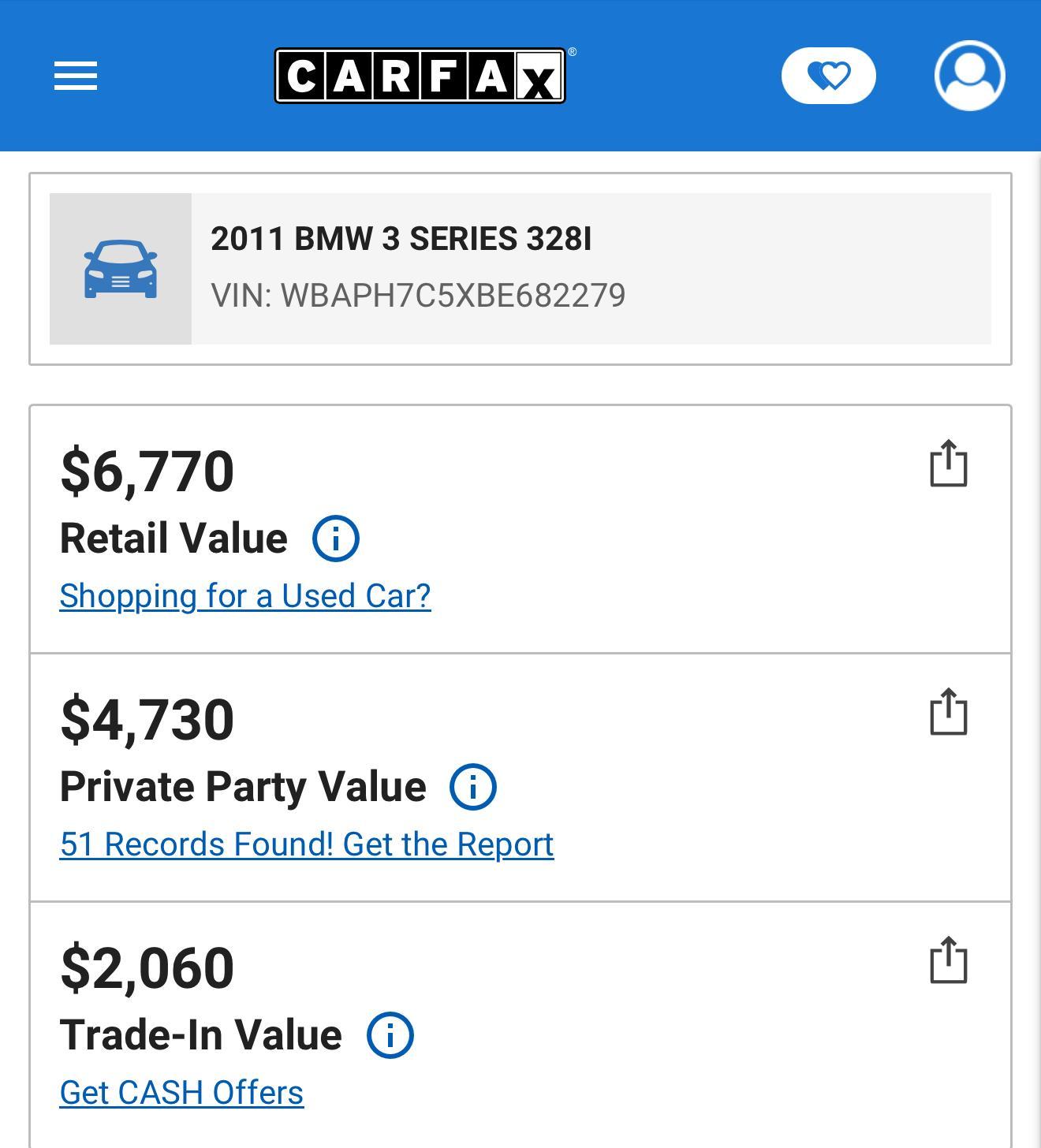Open the hamburger menu
Viewport: 1041px width, 1148px height.
76,76
